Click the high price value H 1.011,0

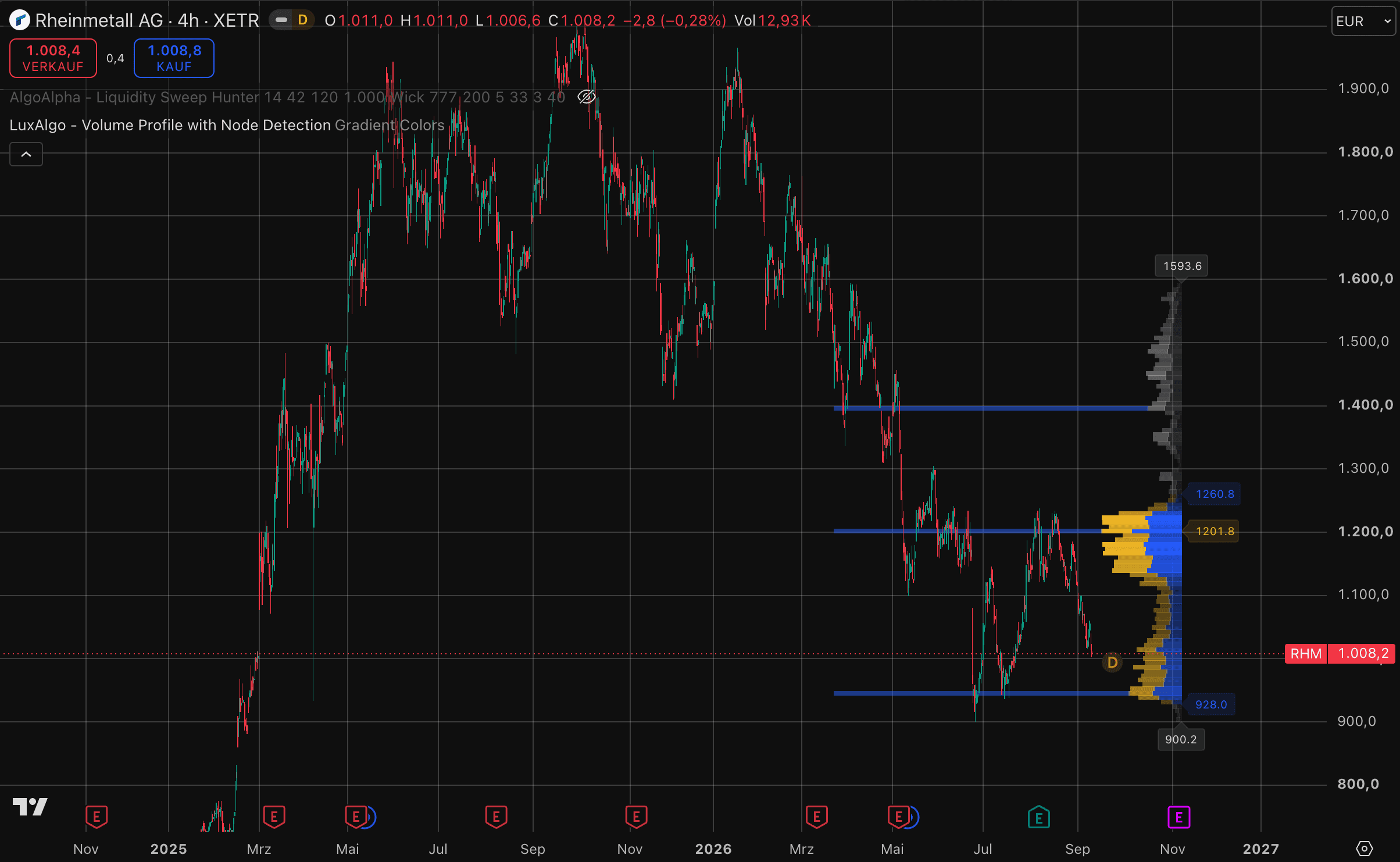(x=434, y=20)
